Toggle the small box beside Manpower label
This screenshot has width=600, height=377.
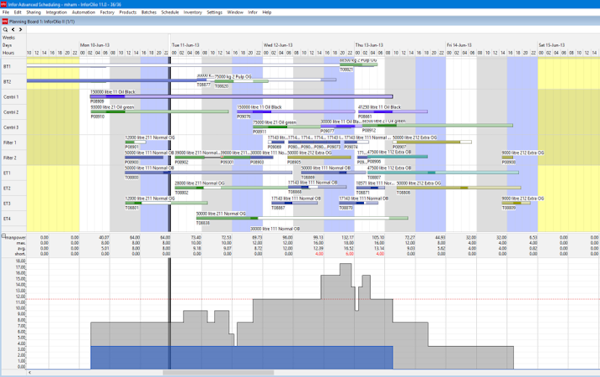point(3,236)
